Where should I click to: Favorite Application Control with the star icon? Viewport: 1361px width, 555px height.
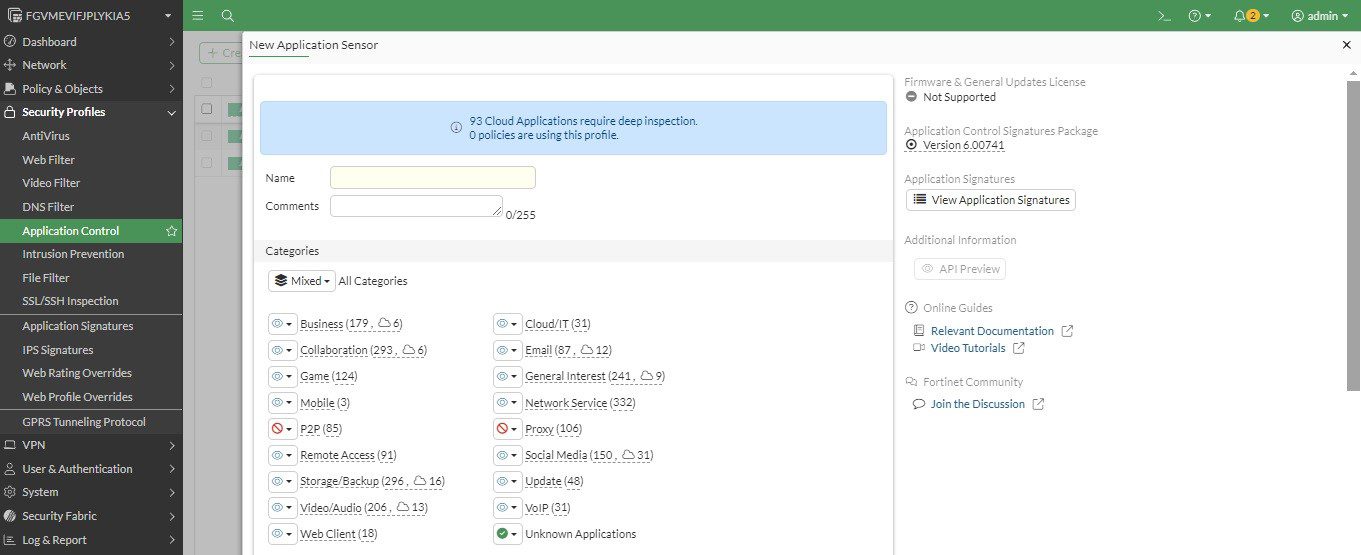coord(172,231)
